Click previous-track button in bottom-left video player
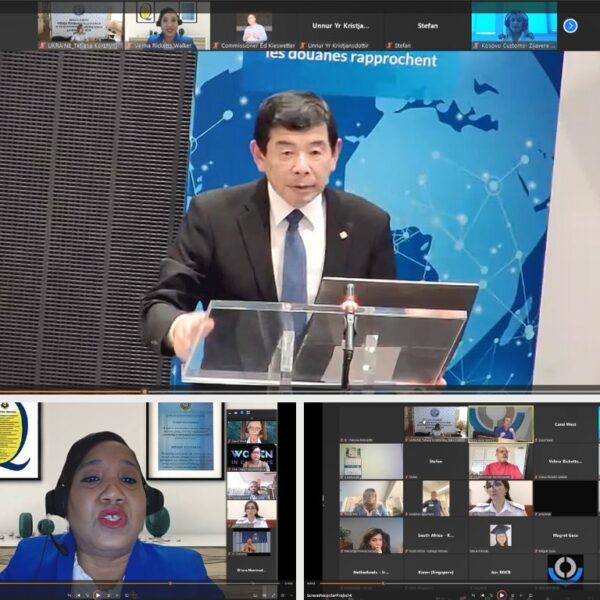 click(x=79, y=595)
